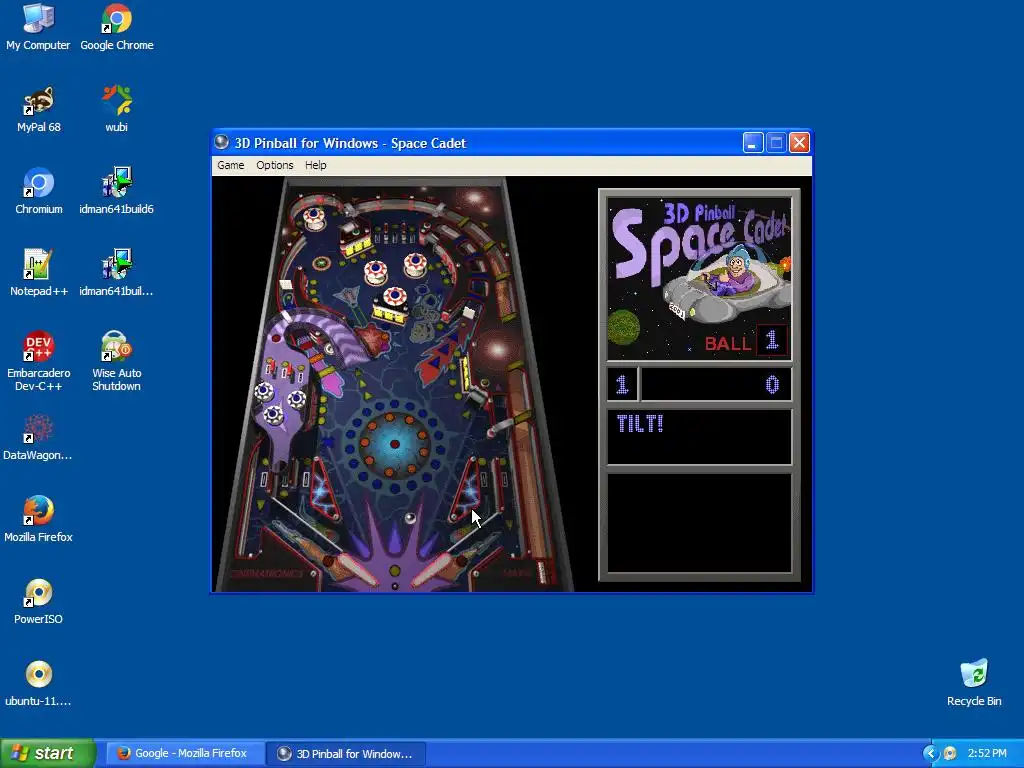Minimize the 3D Pinball window

(x=753, y=142)
